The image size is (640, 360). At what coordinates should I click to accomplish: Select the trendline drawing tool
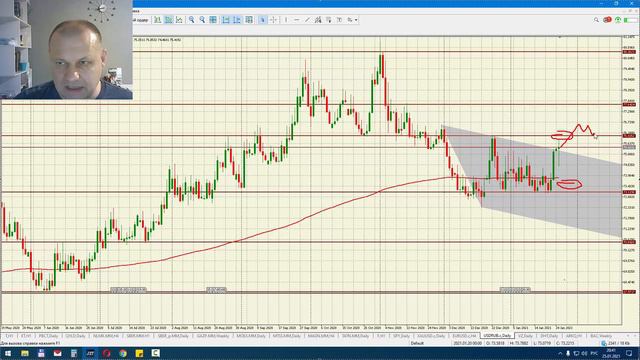tap(307, 20)
